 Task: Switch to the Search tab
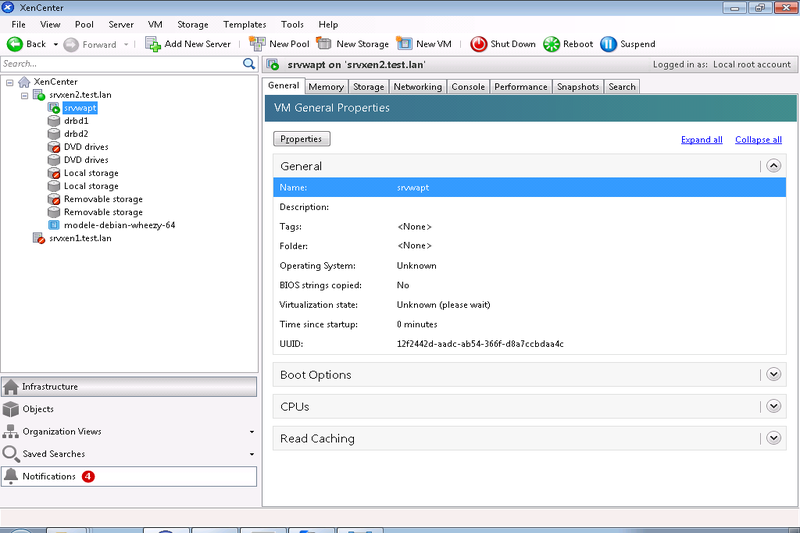pyautogui.click(x=622, y=87)
